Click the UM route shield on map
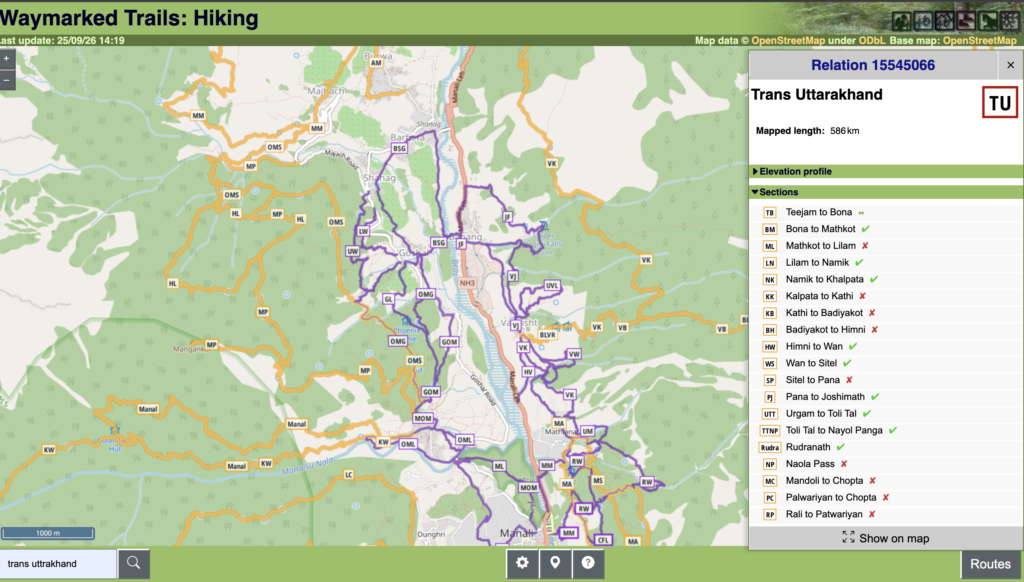 coord(588,431)
